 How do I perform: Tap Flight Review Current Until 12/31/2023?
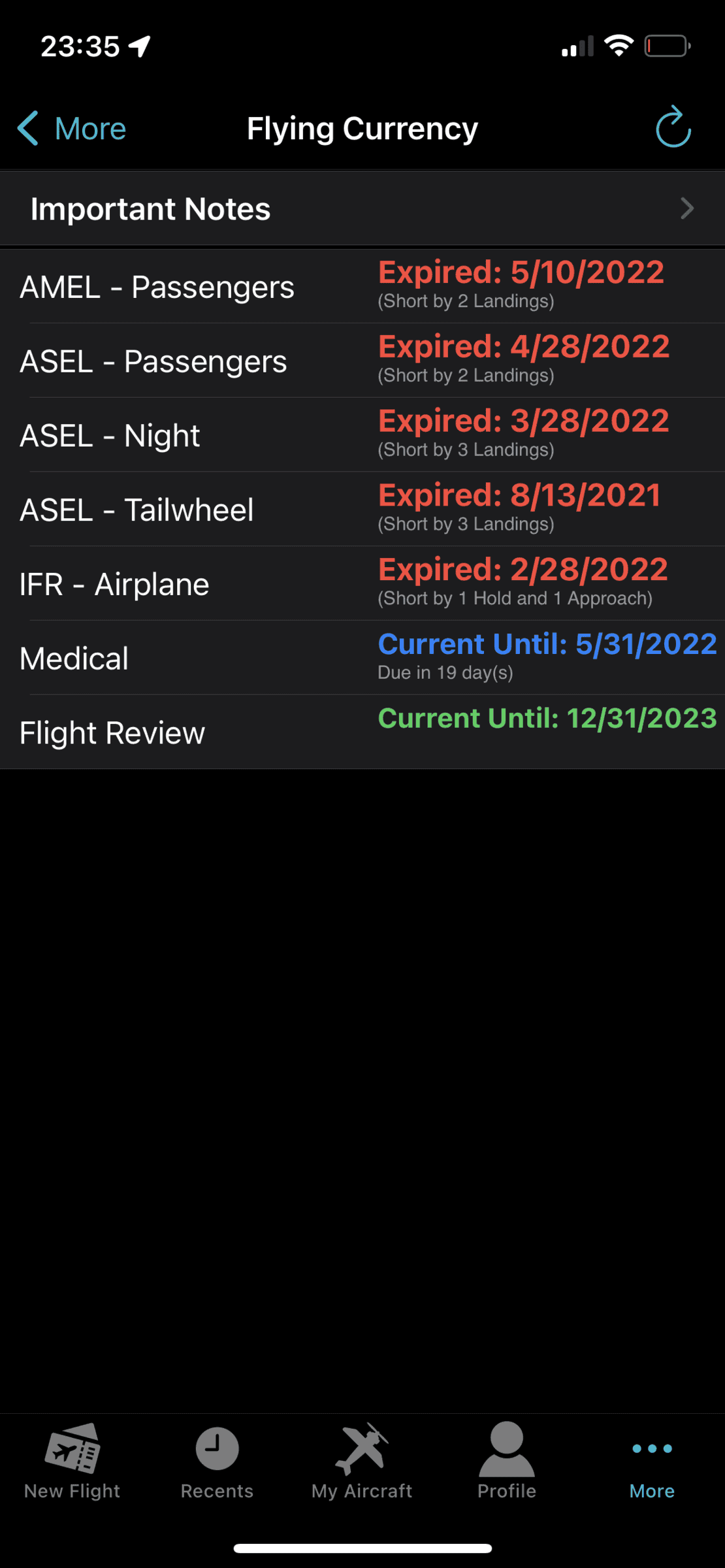pyautogui.click(x=547, y=719)
